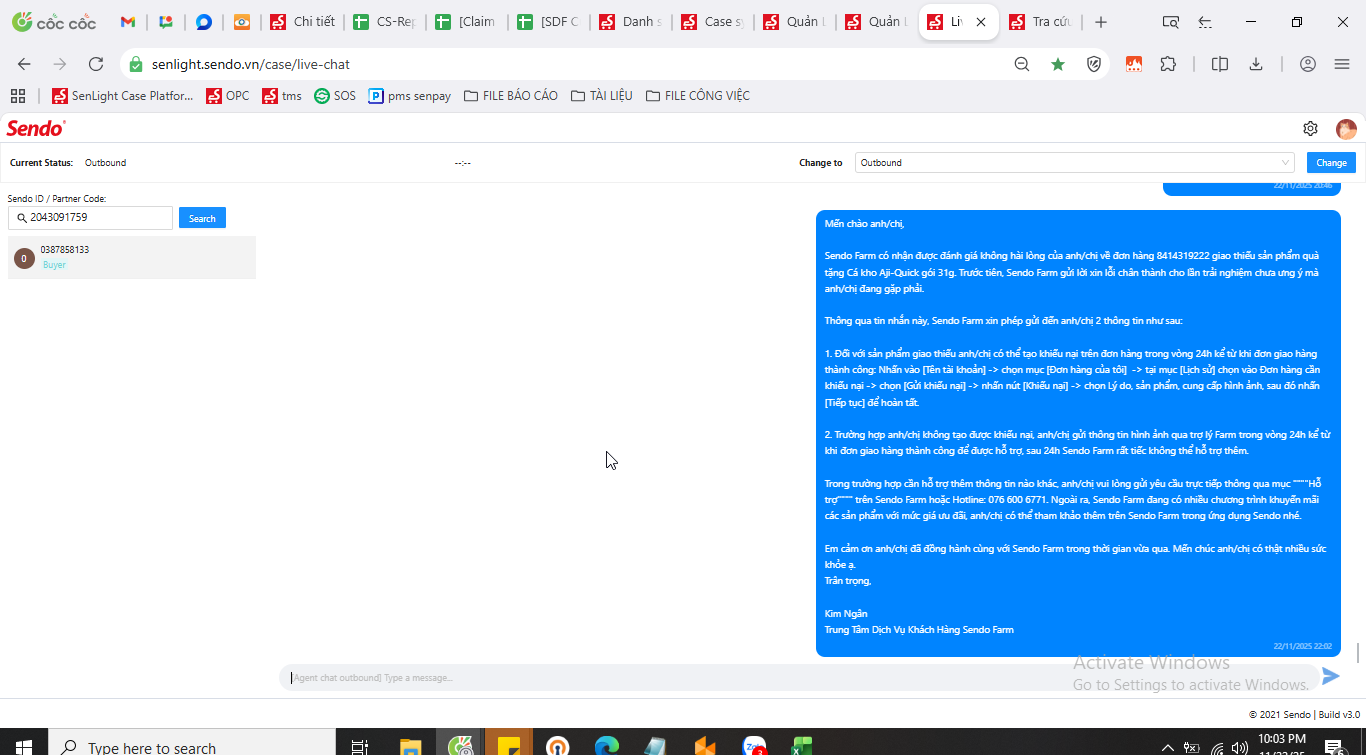Select the buyer conversation 0387858133

click(x=132, y=257)
